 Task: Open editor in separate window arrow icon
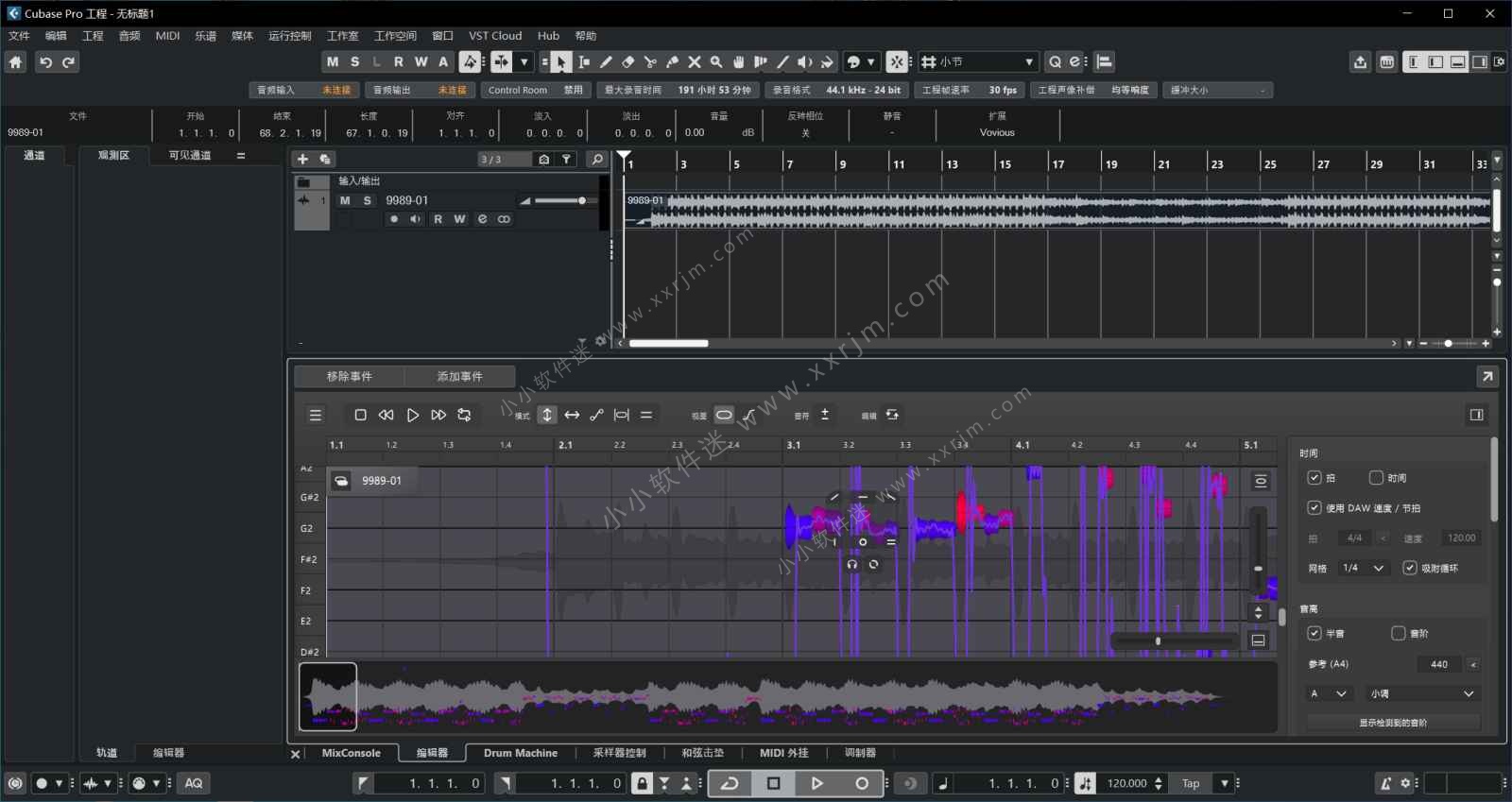tap(1487, 376)
